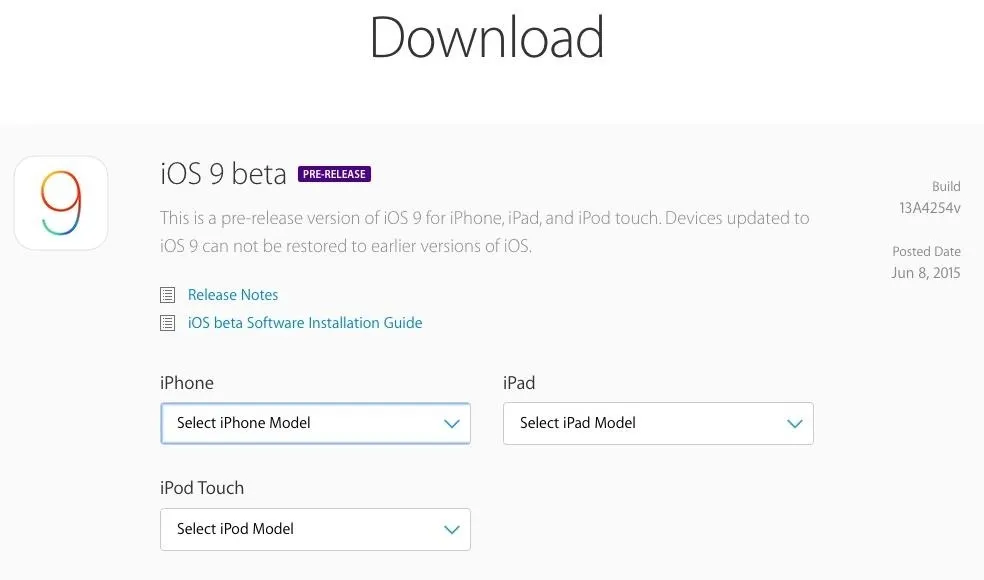The height and width of the screenshot is (580, 984).
Task: Click the chevron in iPad model selector
Action: coord(794,424)
